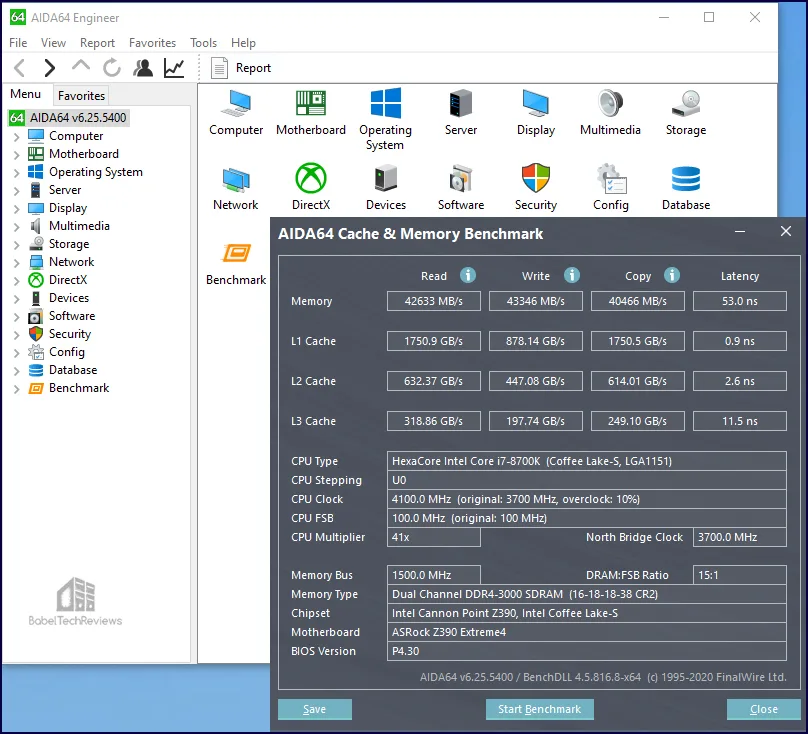
Task: Expand the Operating System tree node
Action: (x=16, y=173)
